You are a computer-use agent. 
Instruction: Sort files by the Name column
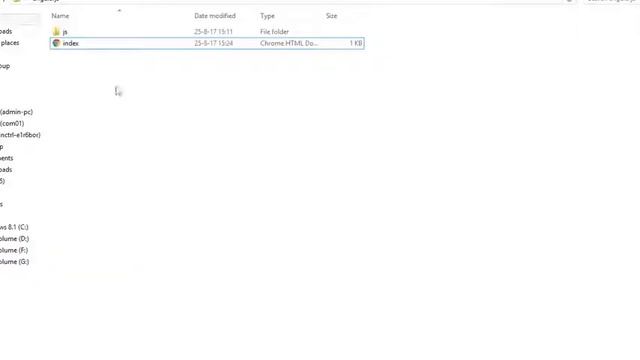[x=60, y=16]
